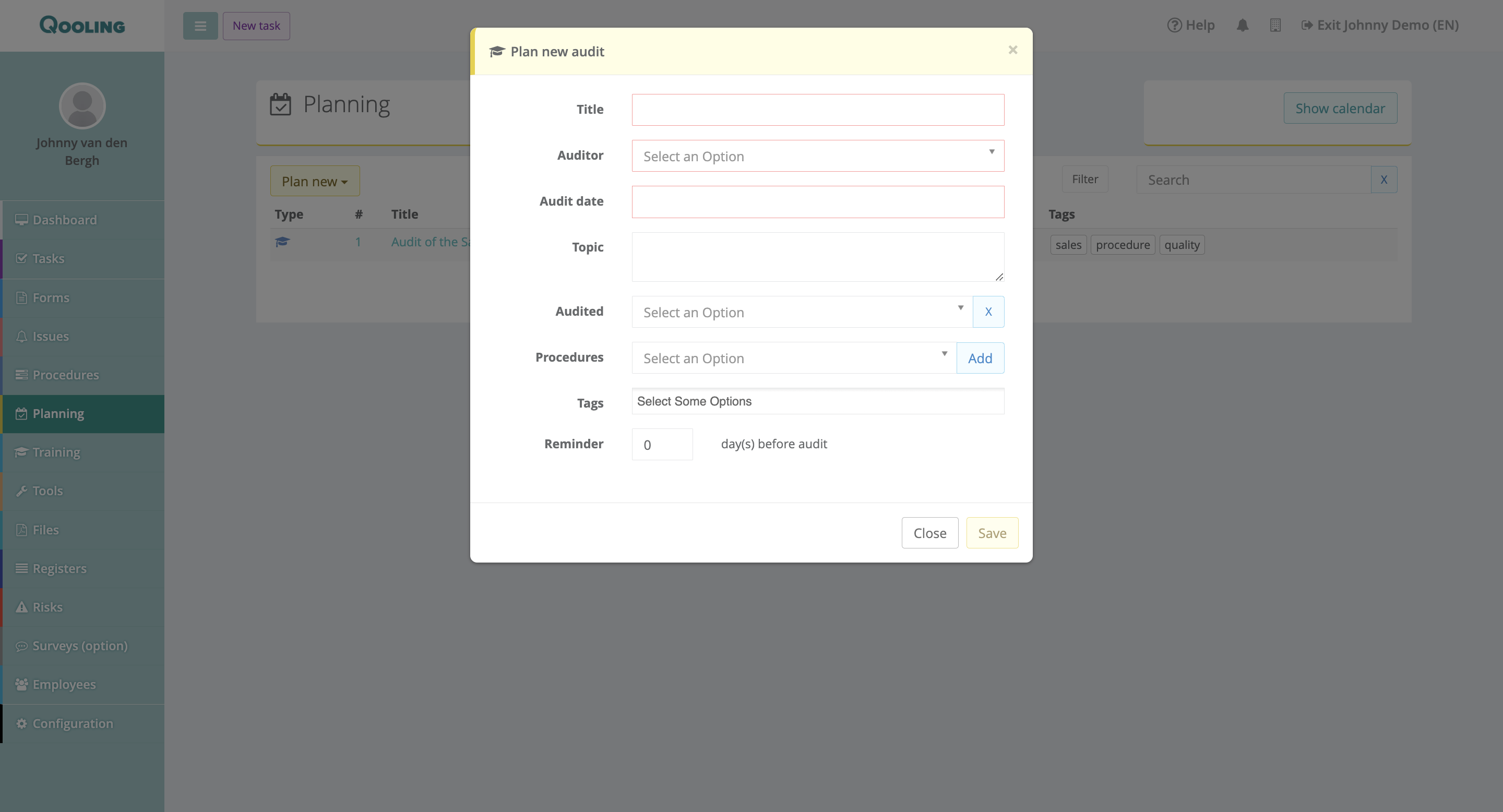
Task: Clear the search with X button
Action: click(x=1383, y=180)
